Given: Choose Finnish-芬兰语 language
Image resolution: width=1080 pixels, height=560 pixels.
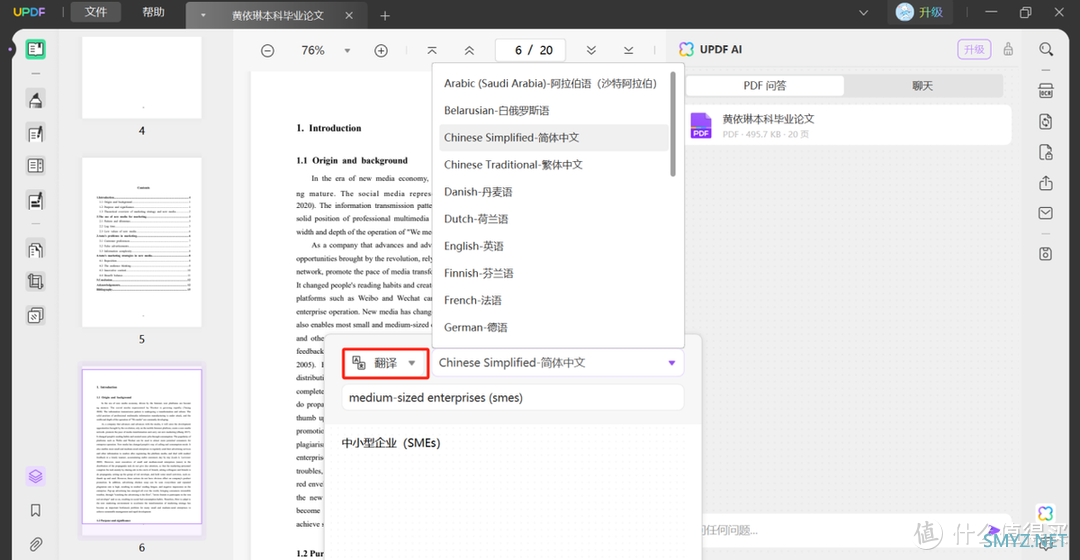Looking at the screenshot, I should pos(553,273).
